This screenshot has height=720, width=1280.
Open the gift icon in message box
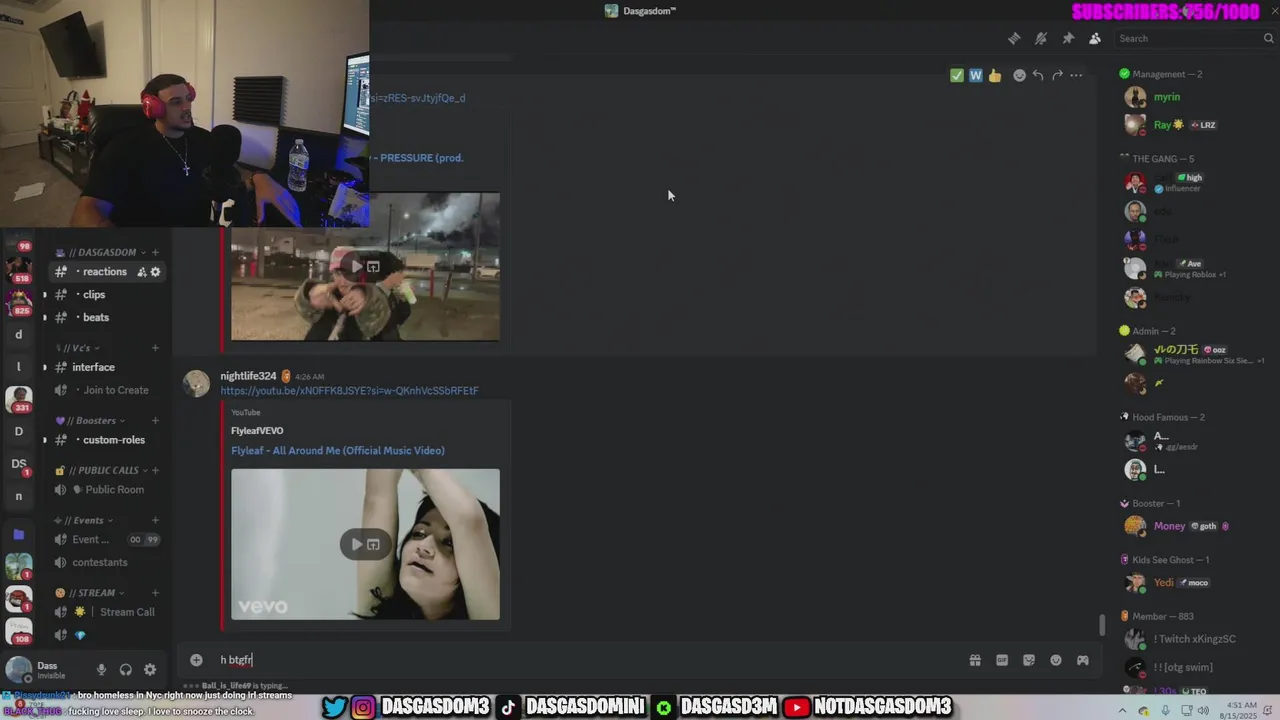coord(975,660)
